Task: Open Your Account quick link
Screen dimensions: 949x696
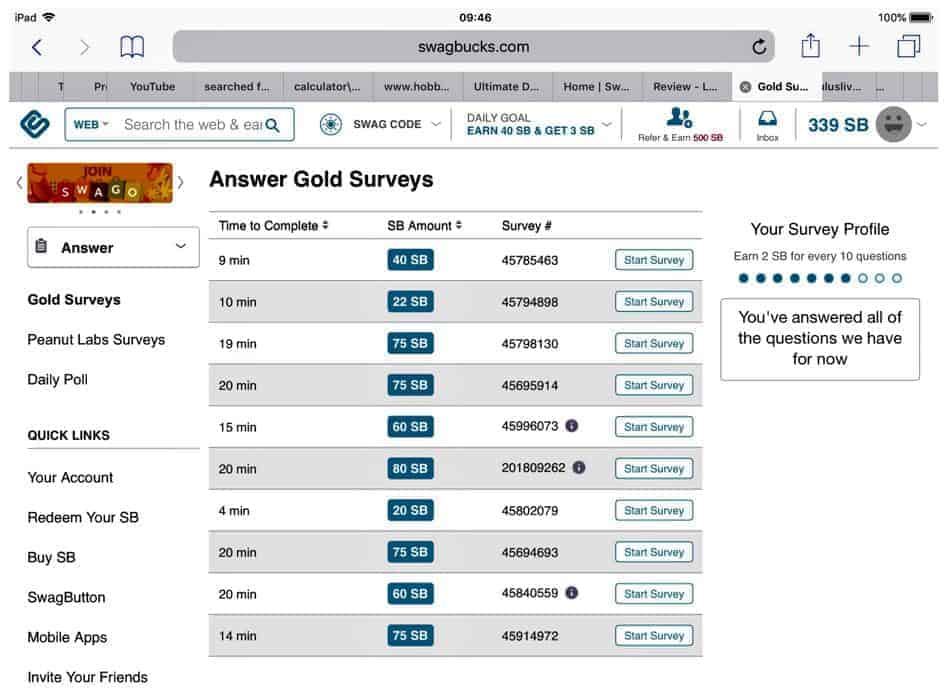Action: pos(70,478)
